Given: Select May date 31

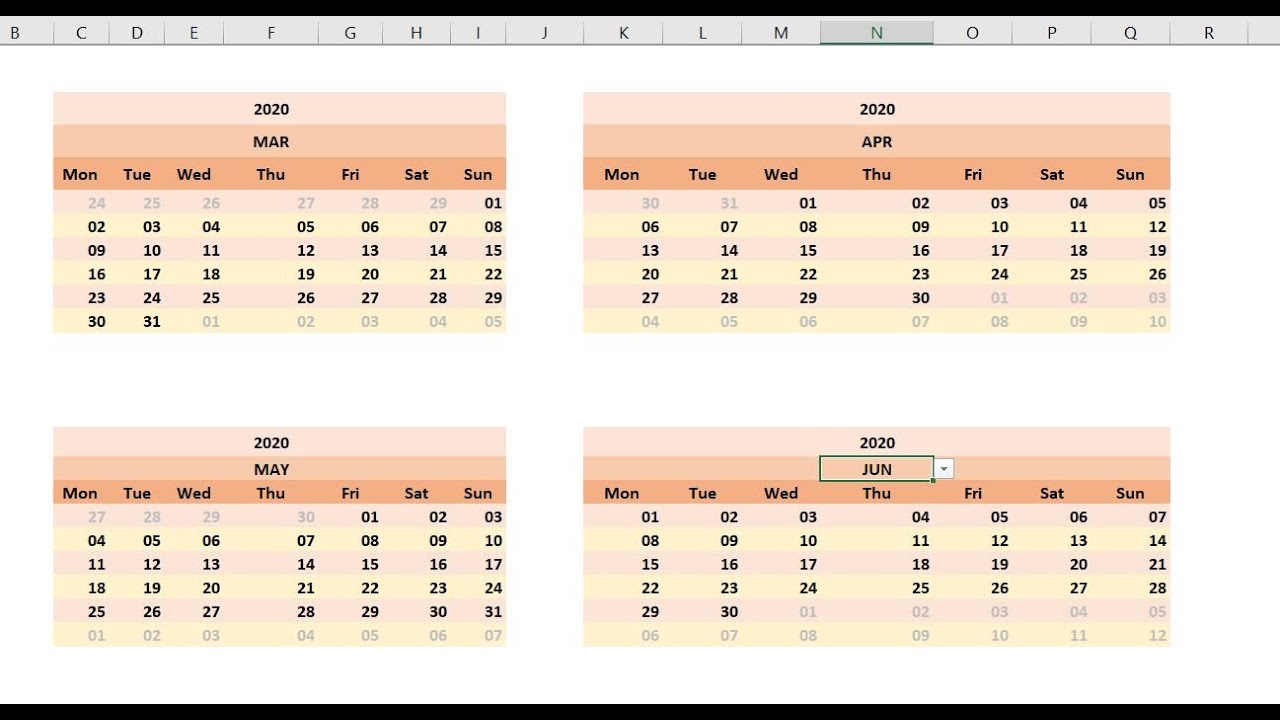Looking at the screenshot, I should pos(493,612).
